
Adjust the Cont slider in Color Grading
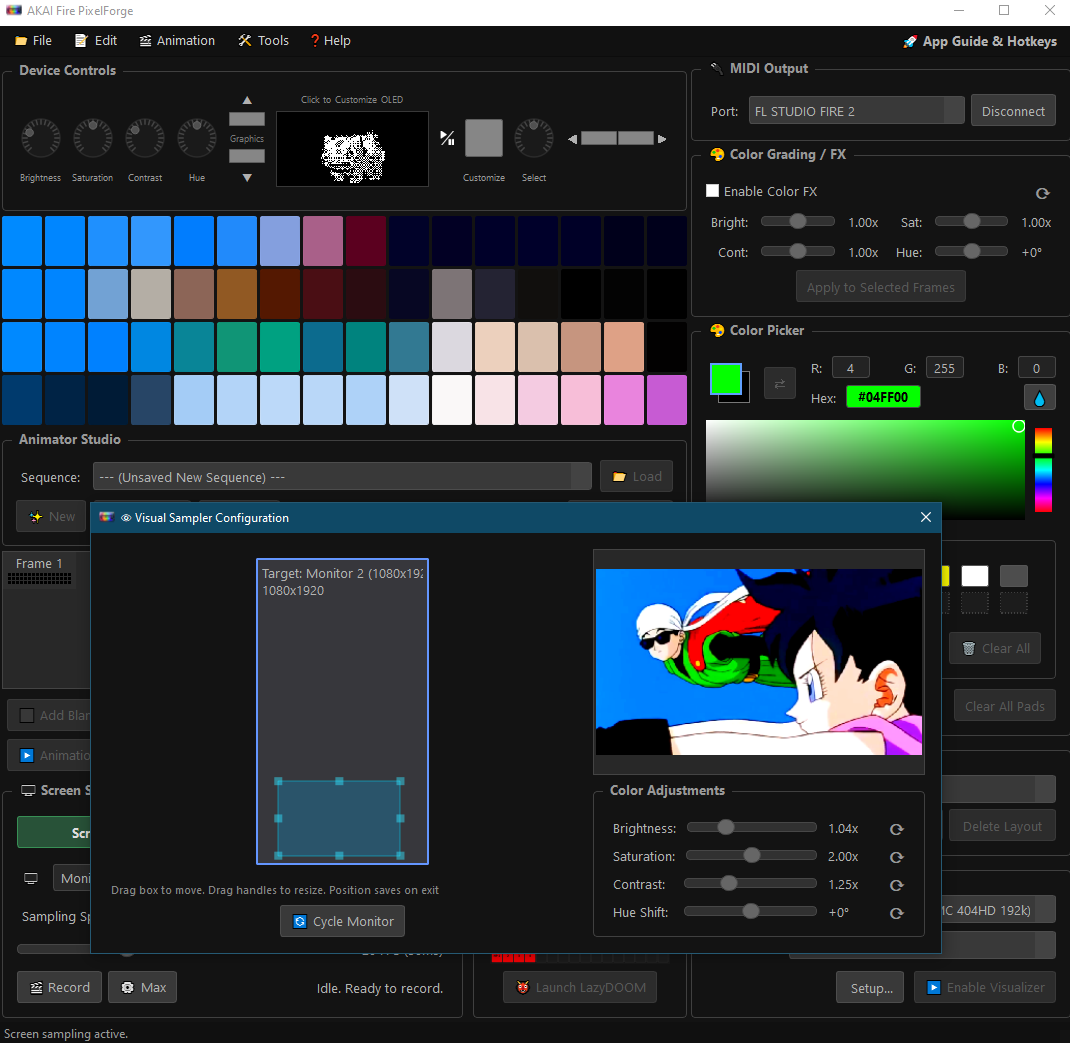point(798,251)
